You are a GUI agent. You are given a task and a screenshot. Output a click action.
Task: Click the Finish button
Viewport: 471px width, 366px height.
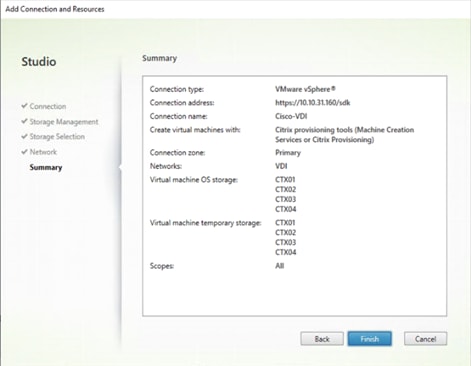369,339
